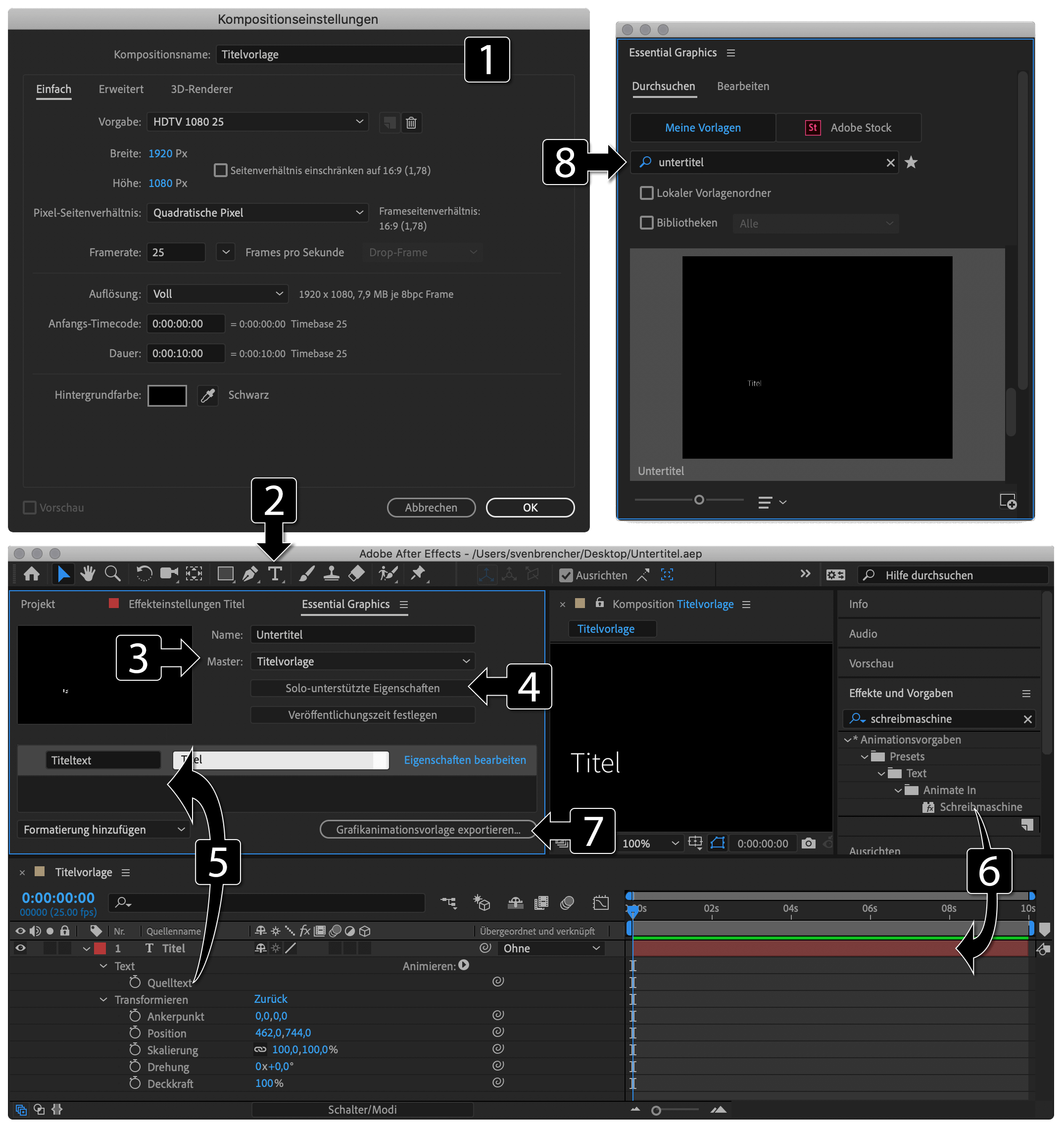The width and height of the screenshot is (1064, 1128).
Task: Toggle the Ausrichten checkbox in toolbar
Action: pos(566,575)
